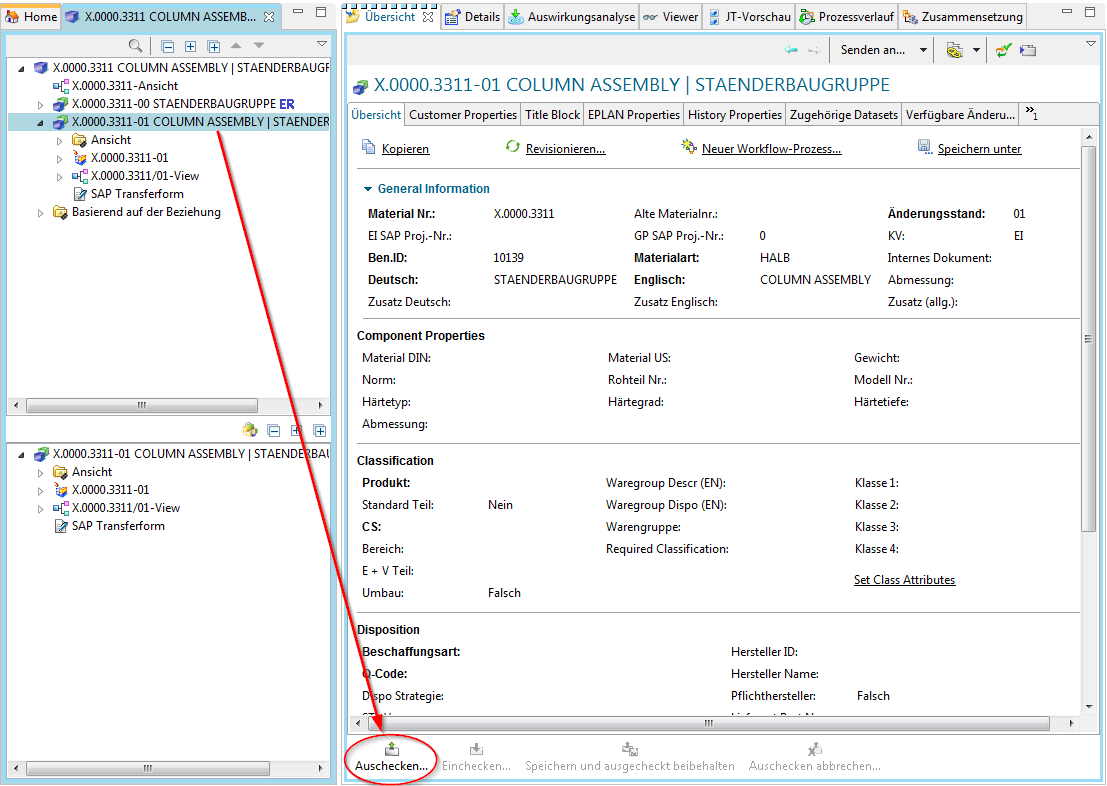Screen dimensions: 1107x786
Task: Open the Customer Properties tab
Action: coord(463,115)
